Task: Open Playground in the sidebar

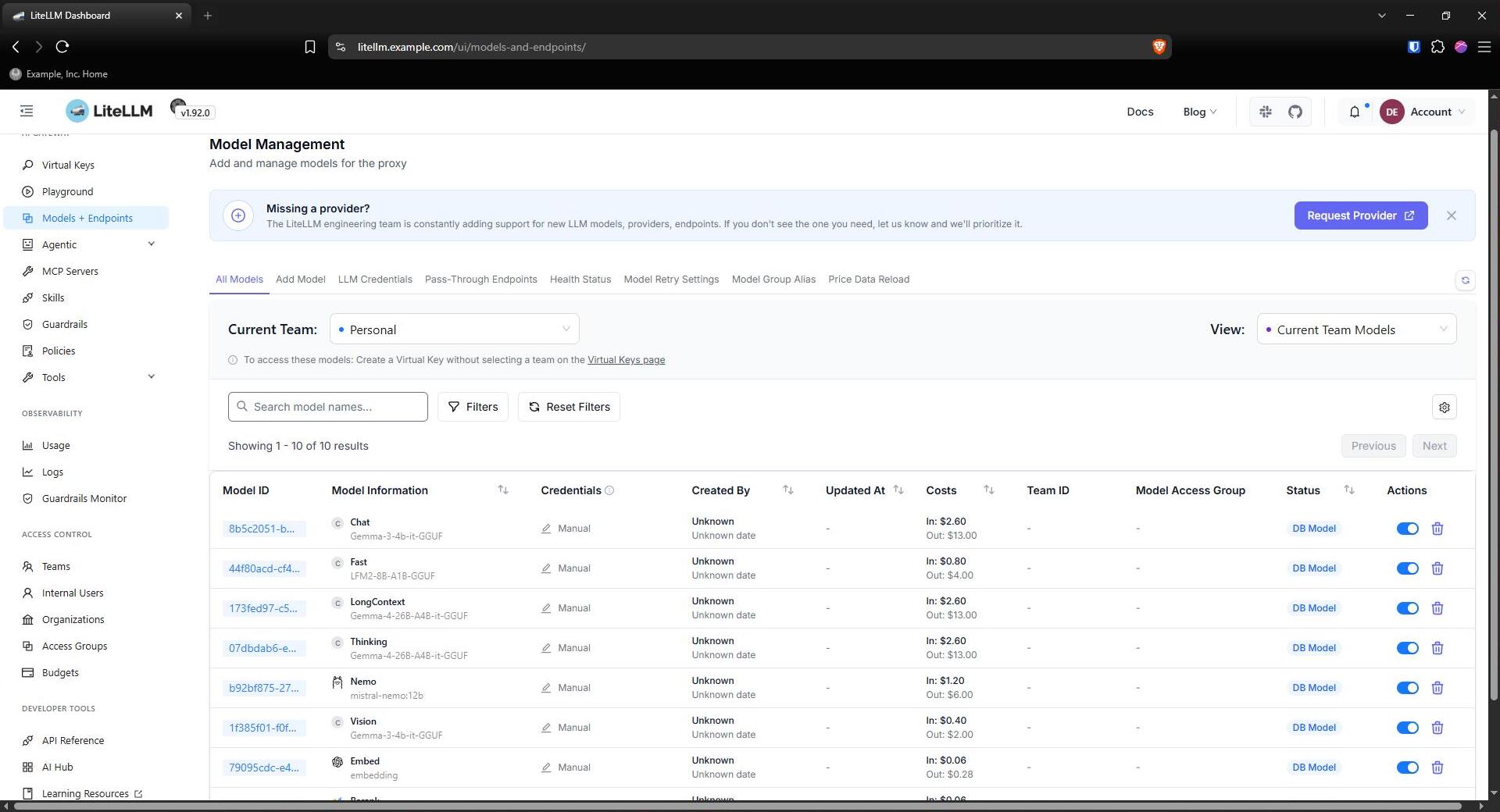Action: pos(86,191)
